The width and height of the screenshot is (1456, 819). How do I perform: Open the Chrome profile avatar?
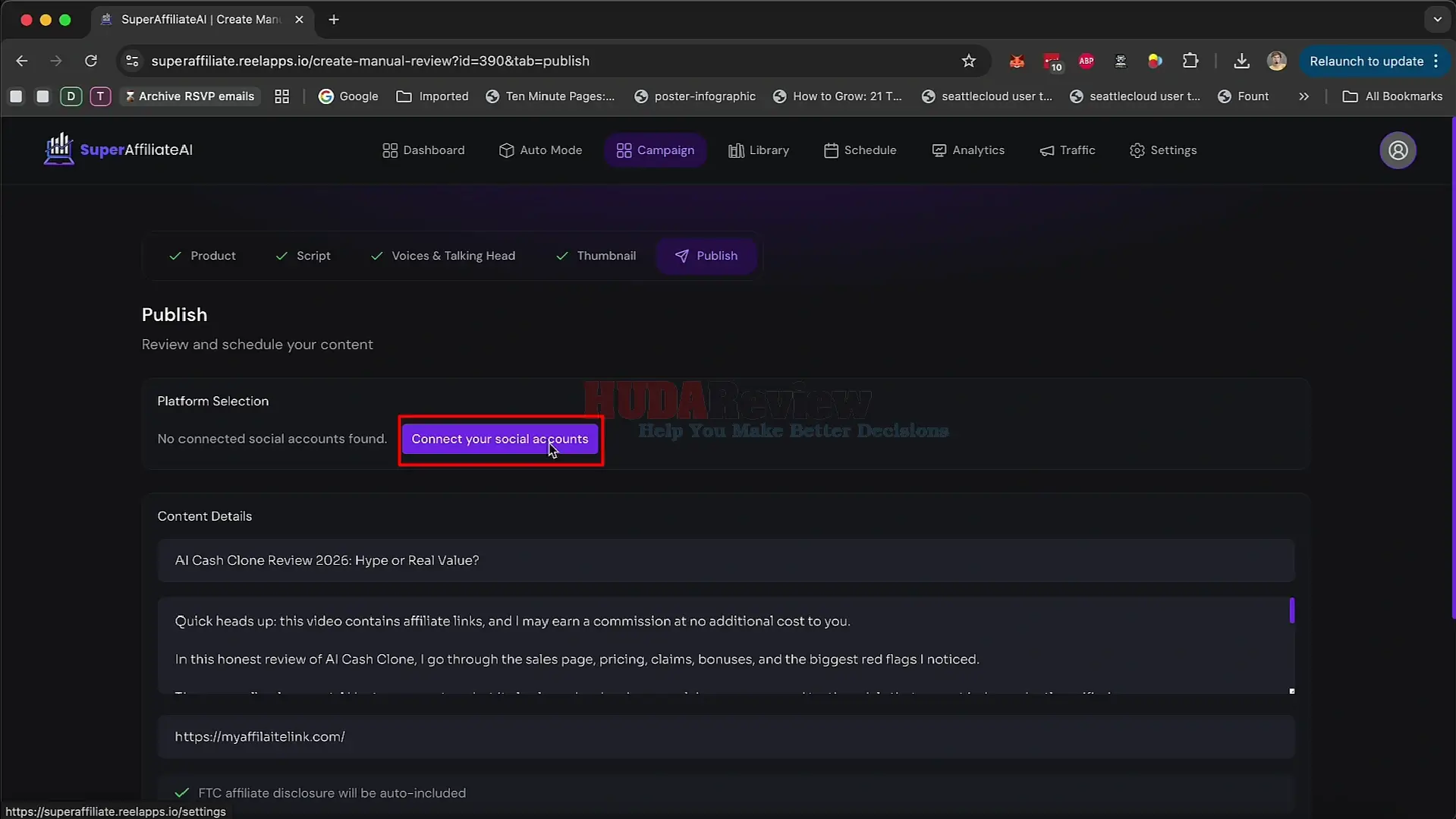1276,61
